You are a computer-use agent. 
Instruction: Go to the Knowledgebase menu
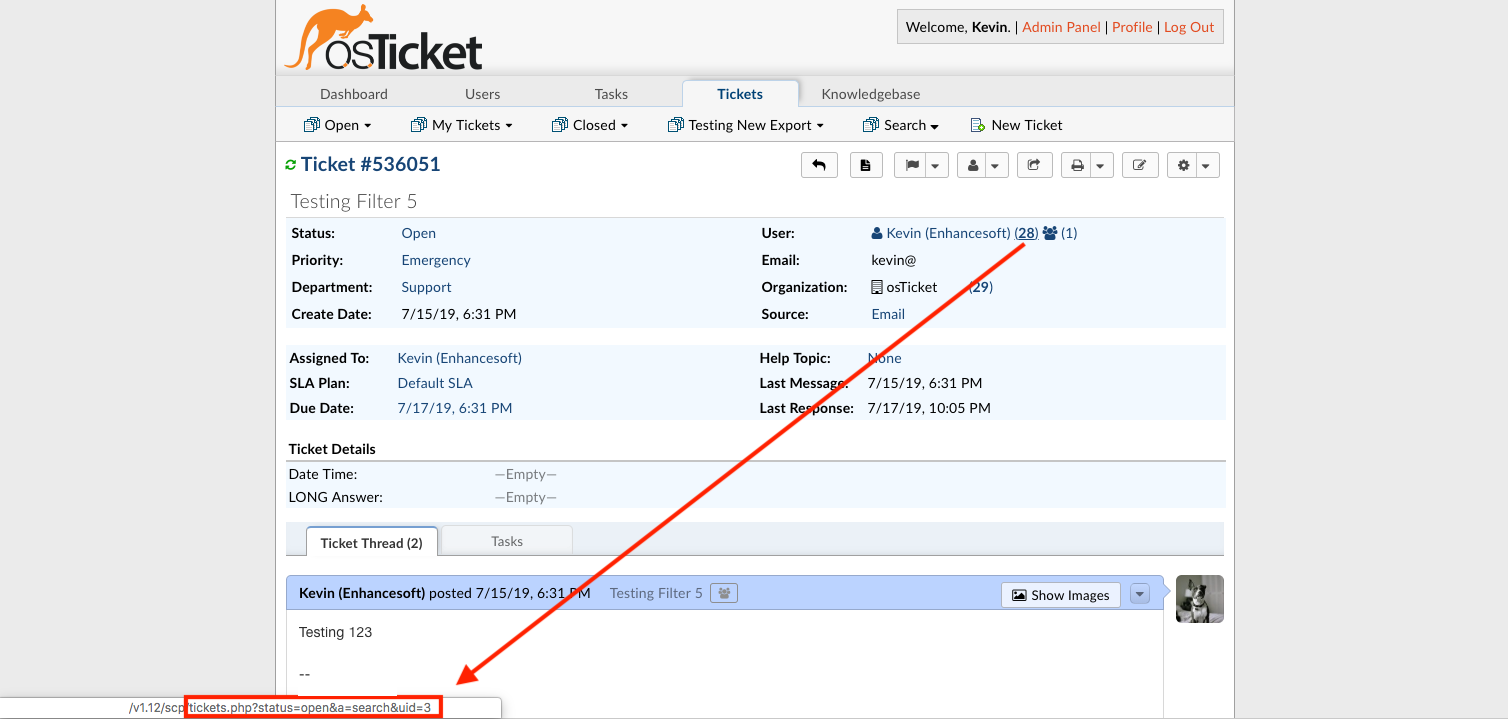coord(870,93)
